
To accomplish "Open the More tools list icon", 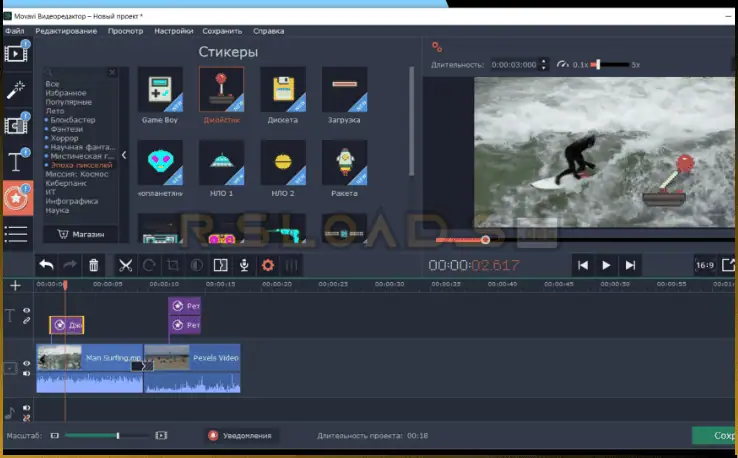I will click(16, 234).
